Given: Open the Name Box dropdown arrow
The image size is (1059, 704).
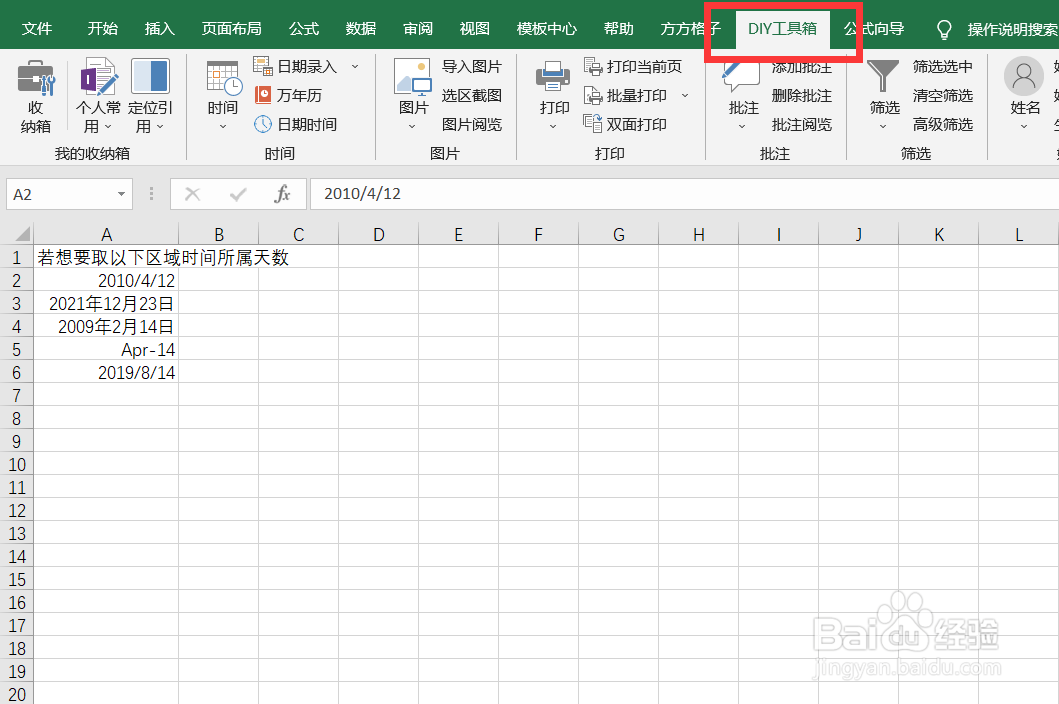Looking at the screenshot, I should point(122,195).
